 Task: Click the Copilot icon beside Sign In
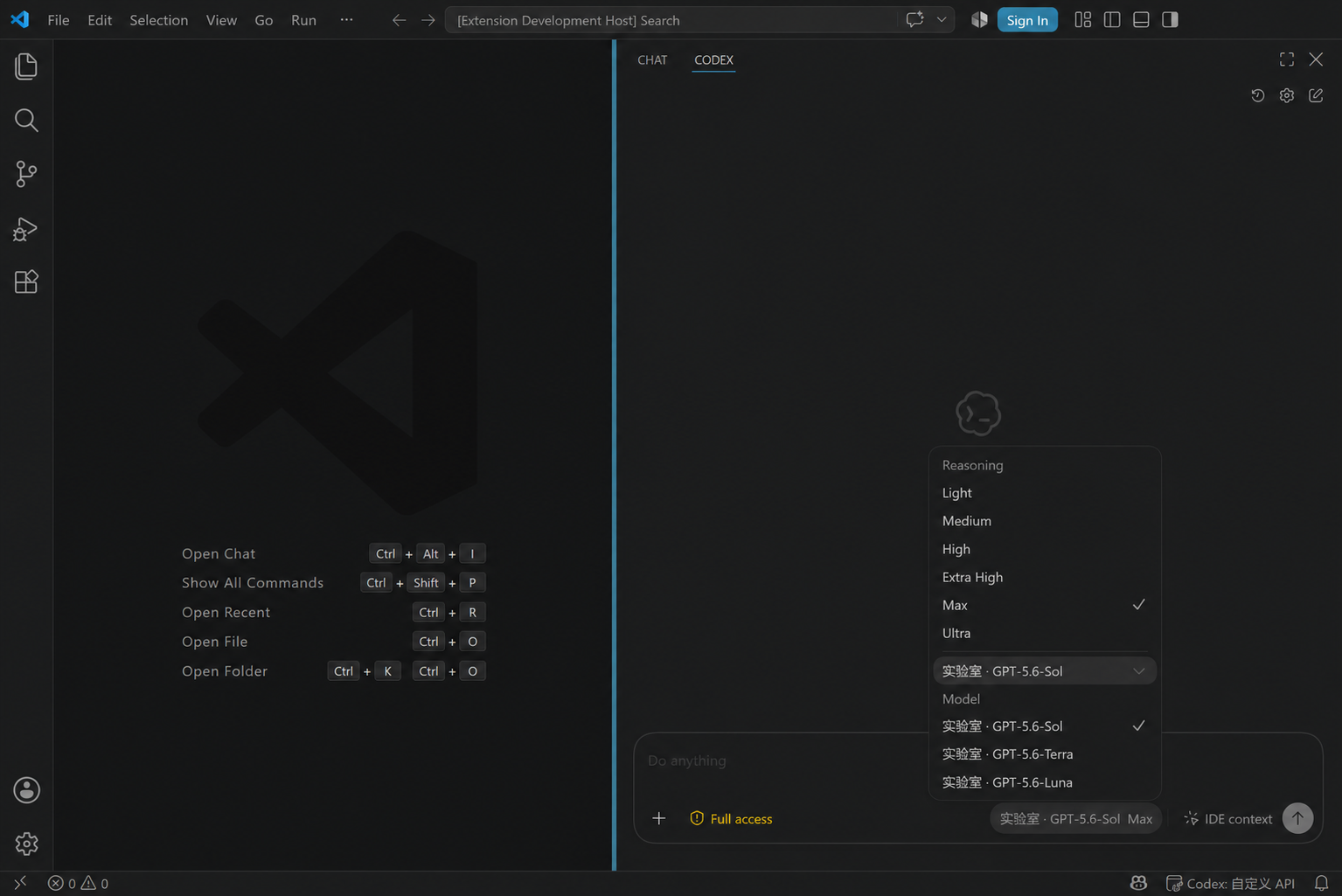[979, 19]
